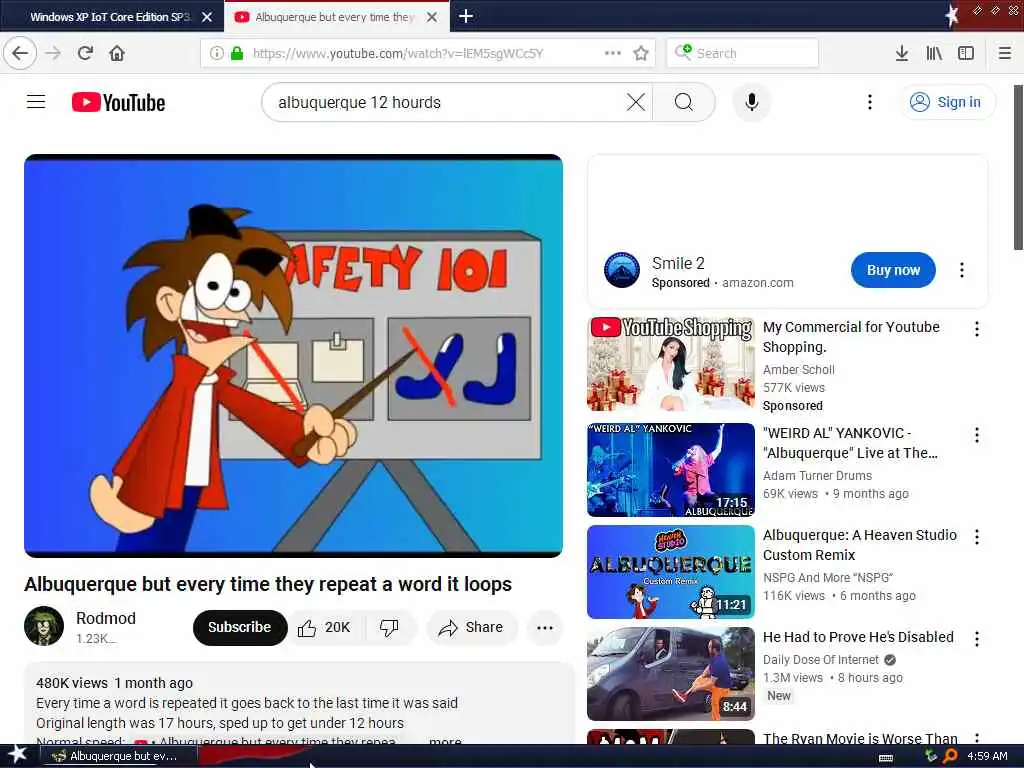This screenshot has width=1024, height=768.
Task: Open options for Youtube Shopping commercial
Action: point(976,328)
